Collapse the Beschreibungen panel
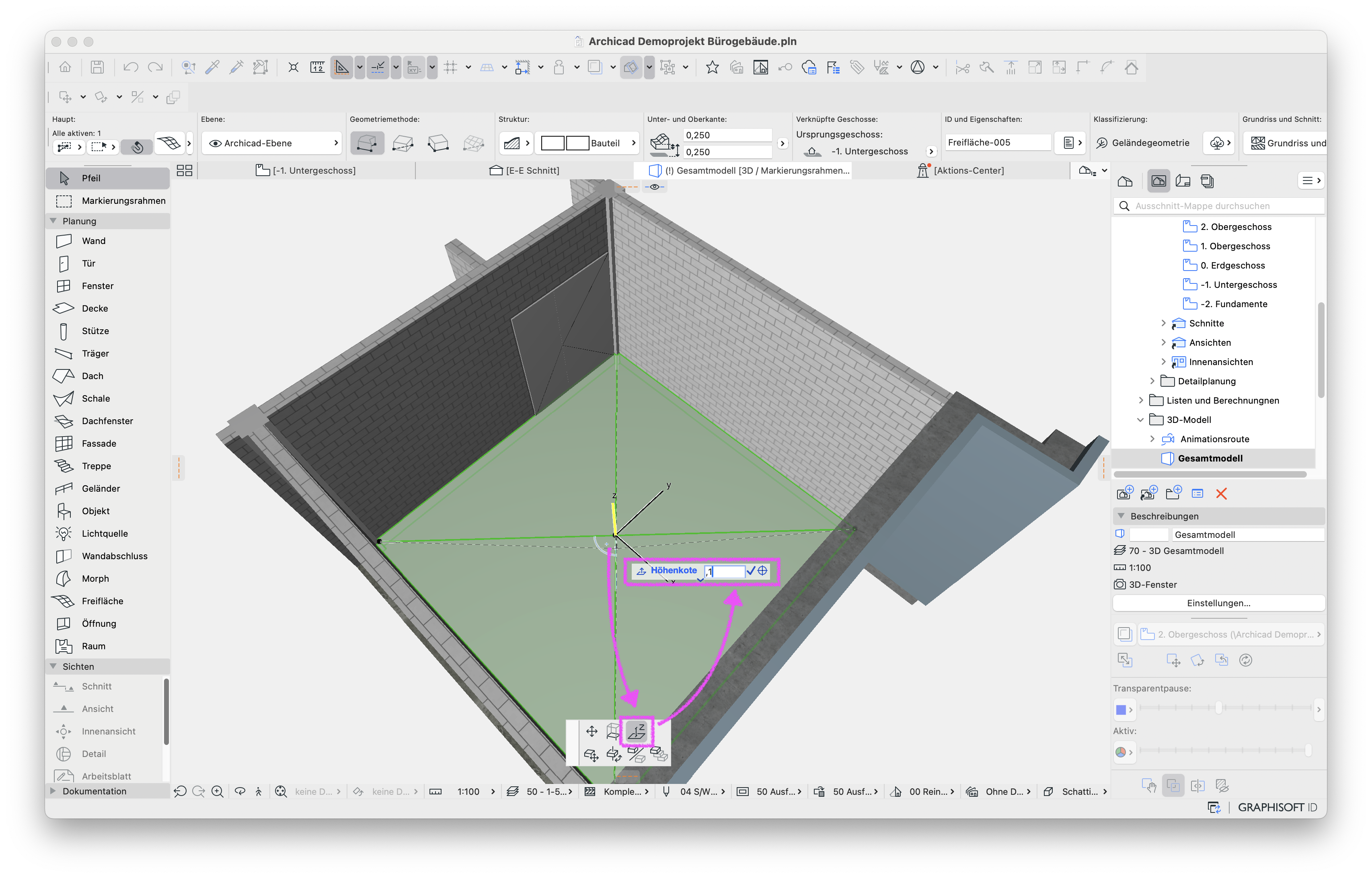This screenshot has height=878, width=1372. (x=1121, y=517)
